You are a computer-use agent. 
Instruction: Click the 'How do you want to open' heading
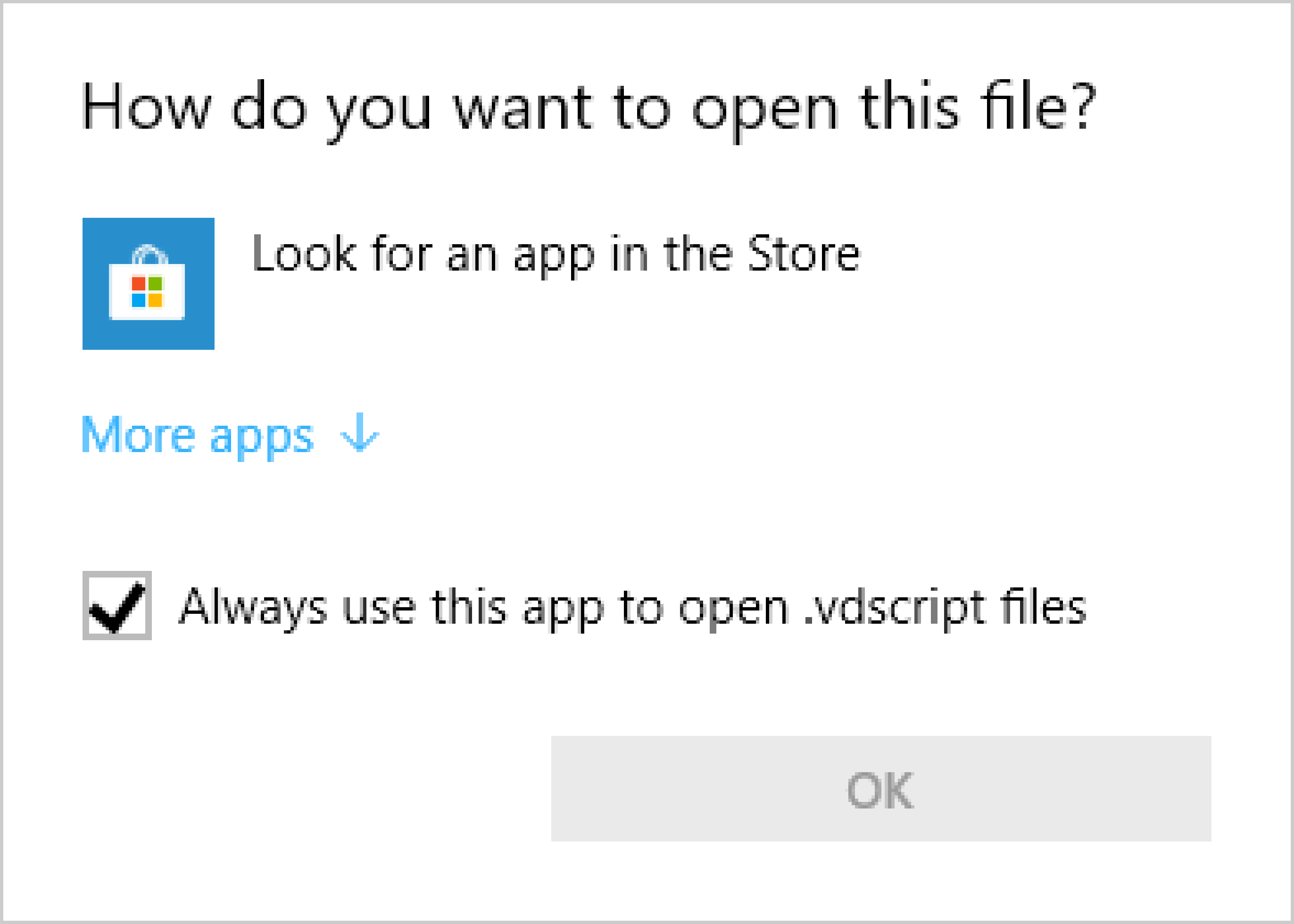click(588, 108)
